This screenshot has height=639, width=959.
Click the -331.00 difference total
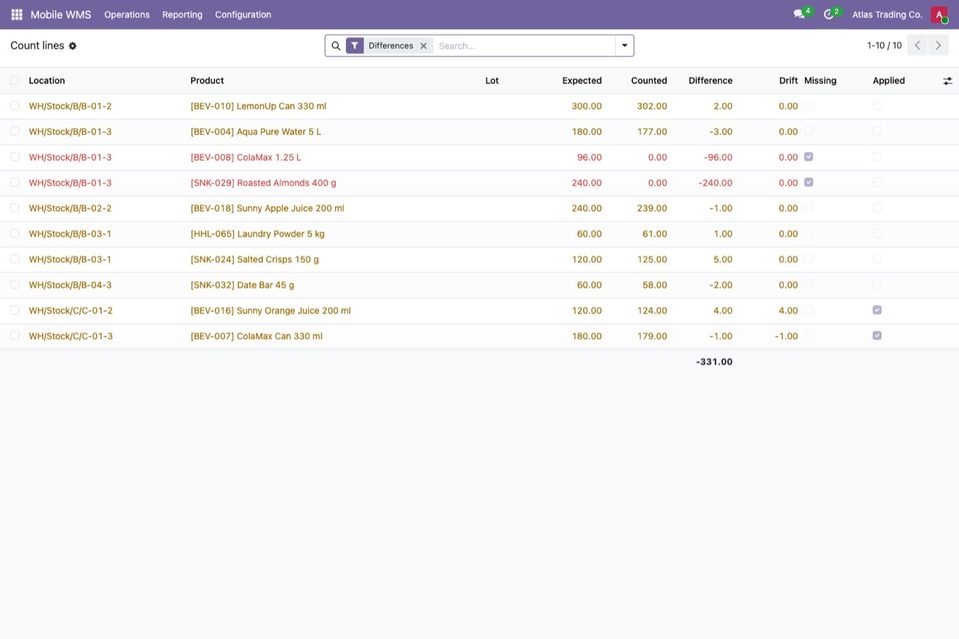pyautogui.click(x=714, y=361)
